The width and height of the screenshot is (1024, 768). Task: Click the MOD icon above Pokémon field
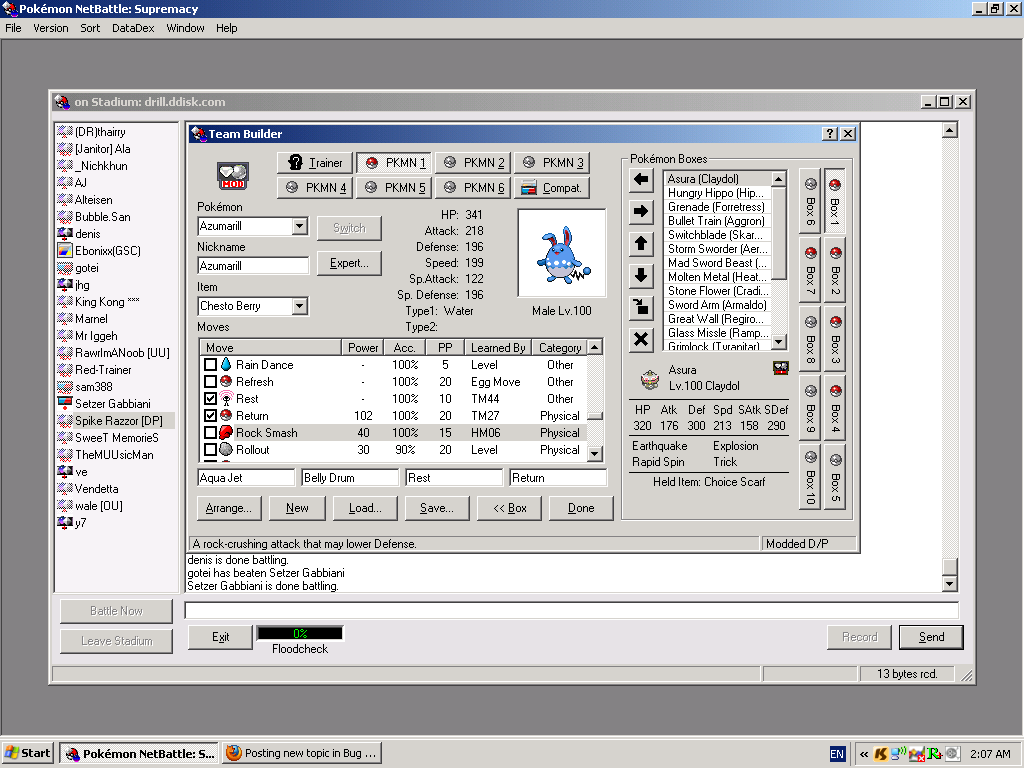click(233, 177)
